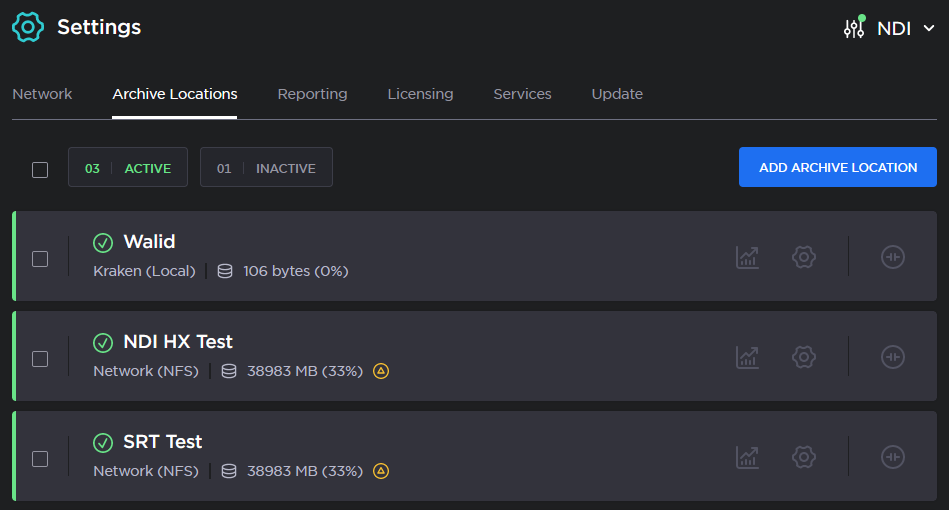This screenshot has width=949, height=510.
Task: Toggle the select-all checkbox
Action: [x=40, y=169]
